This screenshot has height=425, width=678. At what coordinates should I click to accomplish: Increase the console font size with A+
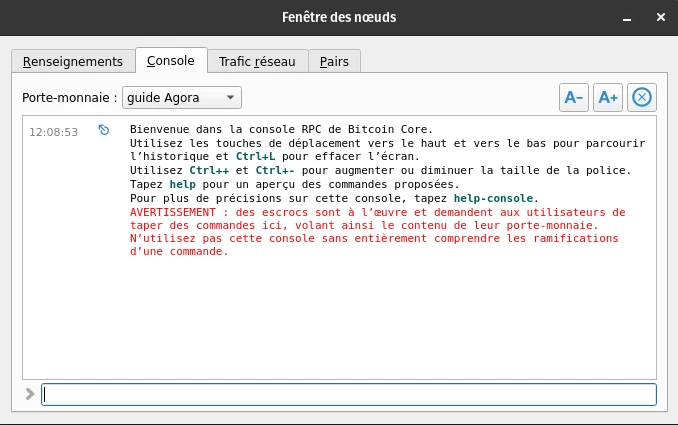[607, 97]
